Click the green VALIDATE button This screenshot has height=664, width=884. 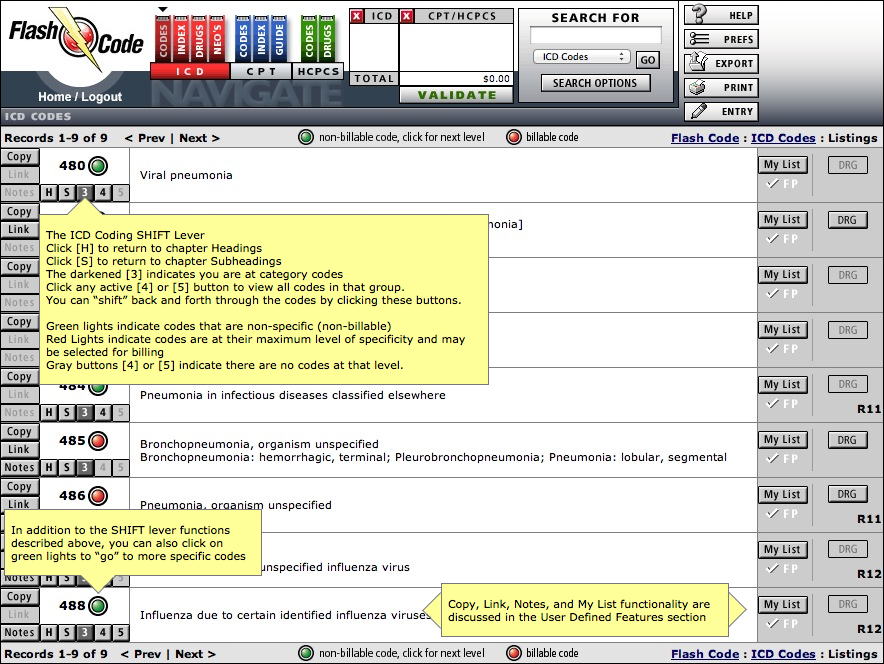[457, 95]
